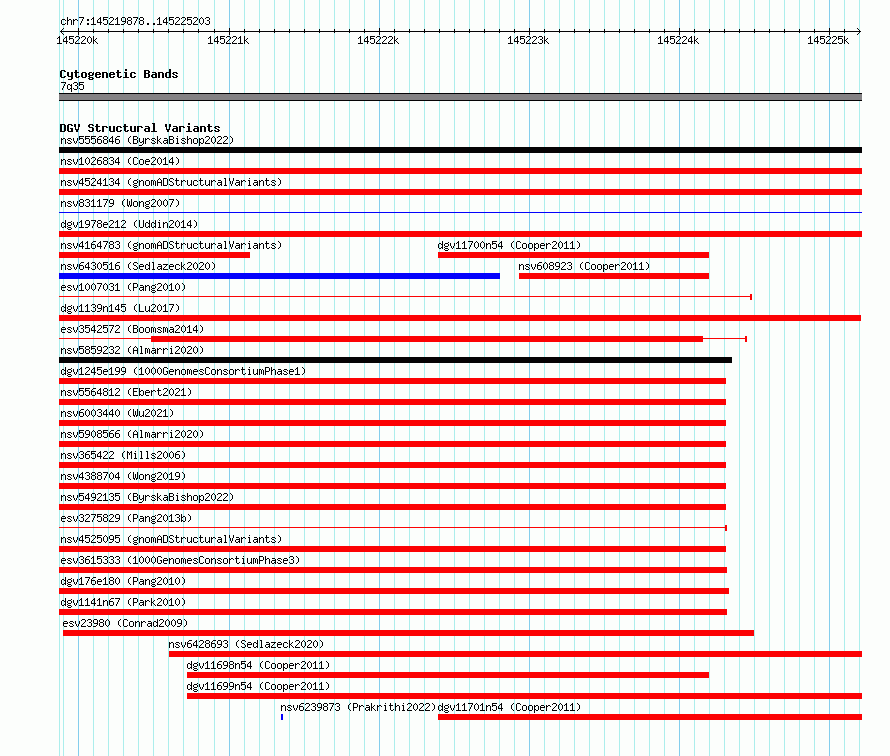Click the black nsv5859232 variant bar
The width and height of the screenshot is (890, 756).
(396, 360)
